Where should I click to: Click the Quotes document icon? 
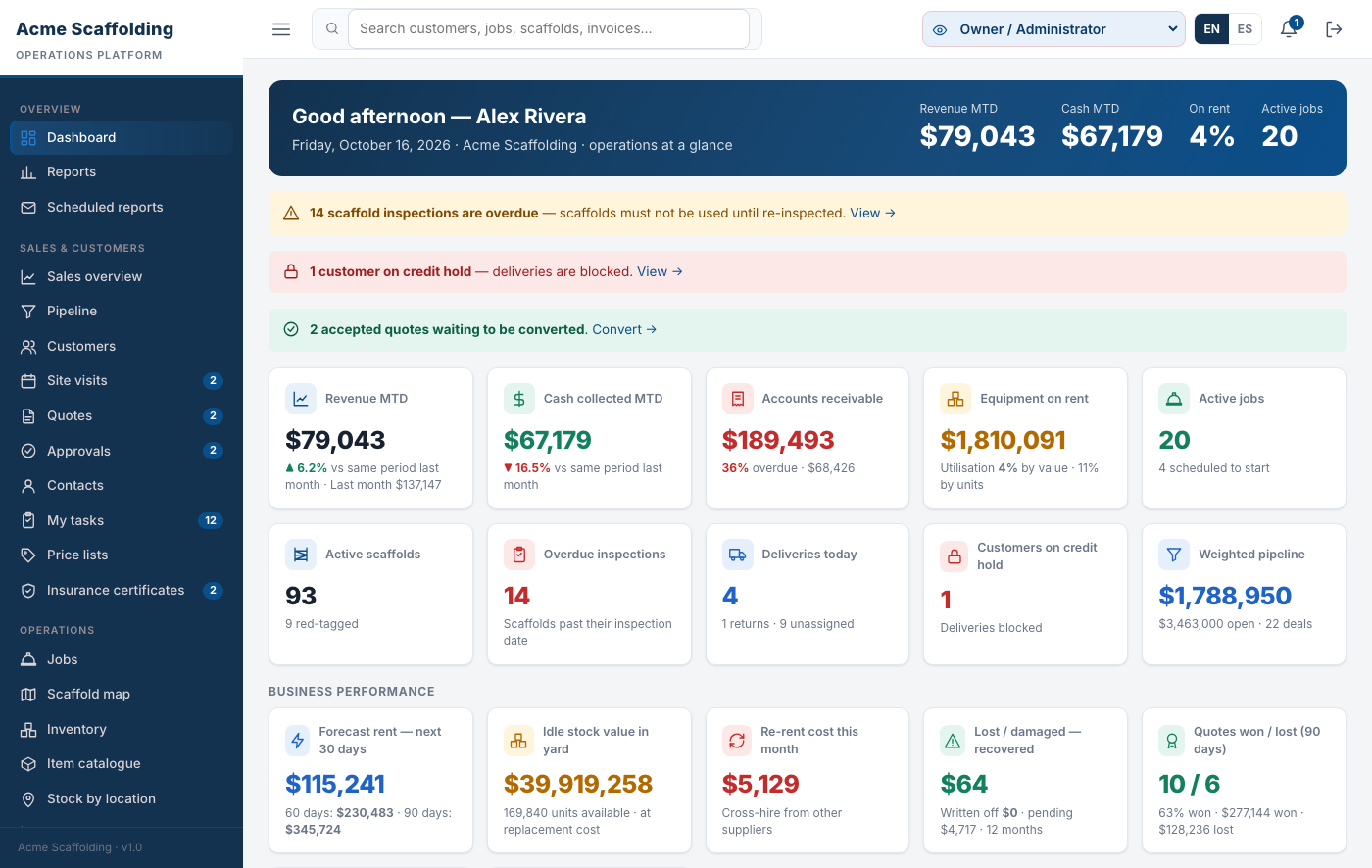pos(28,416)
